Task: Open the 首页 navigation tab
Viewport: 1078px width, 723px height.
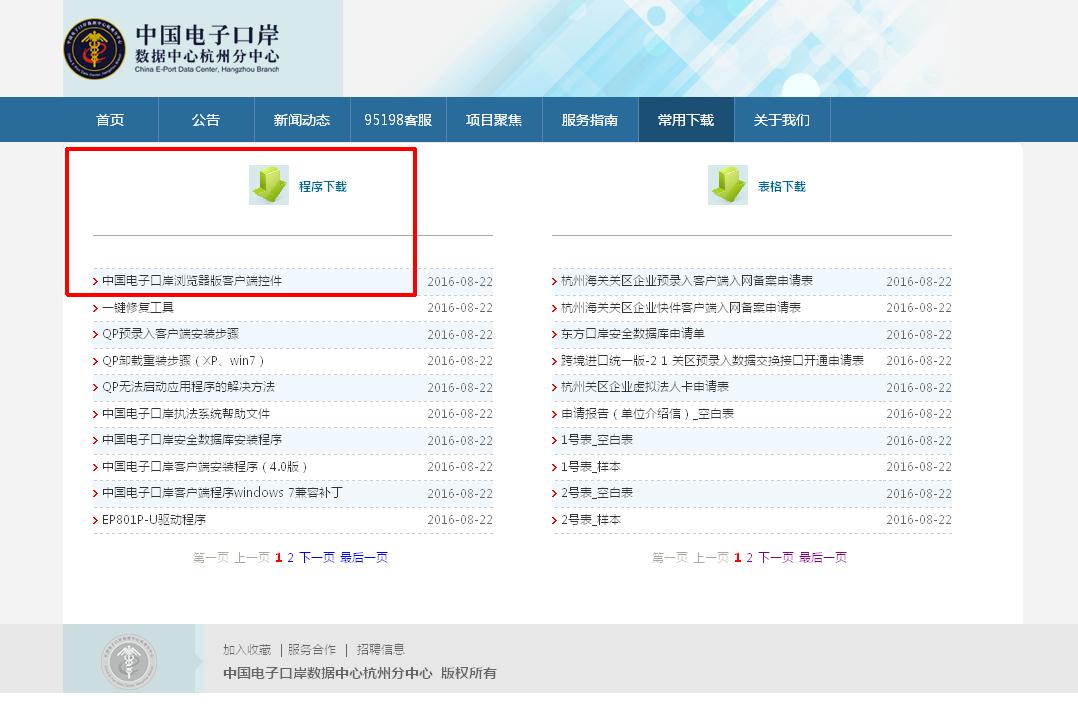Action: (x=110, y=120)
